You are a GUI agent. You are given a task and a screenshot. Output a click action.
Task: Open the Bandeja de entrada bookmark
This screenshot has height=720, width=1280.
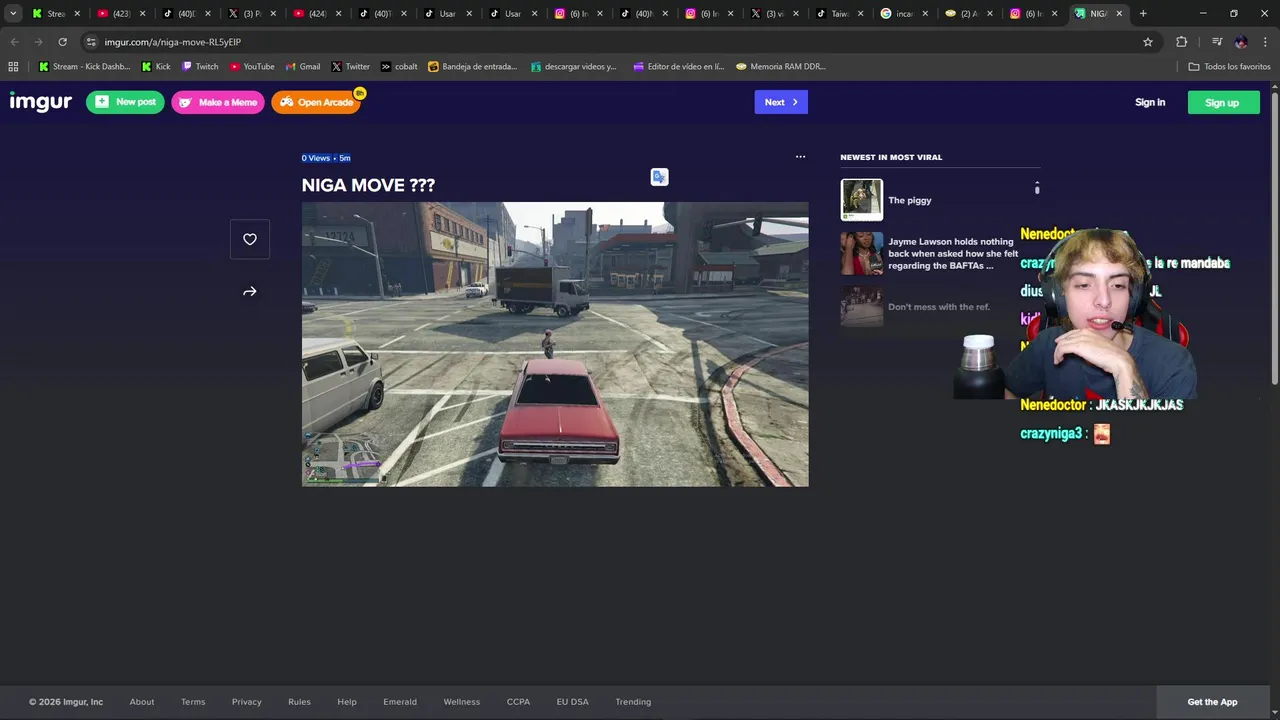click(473, 67)
